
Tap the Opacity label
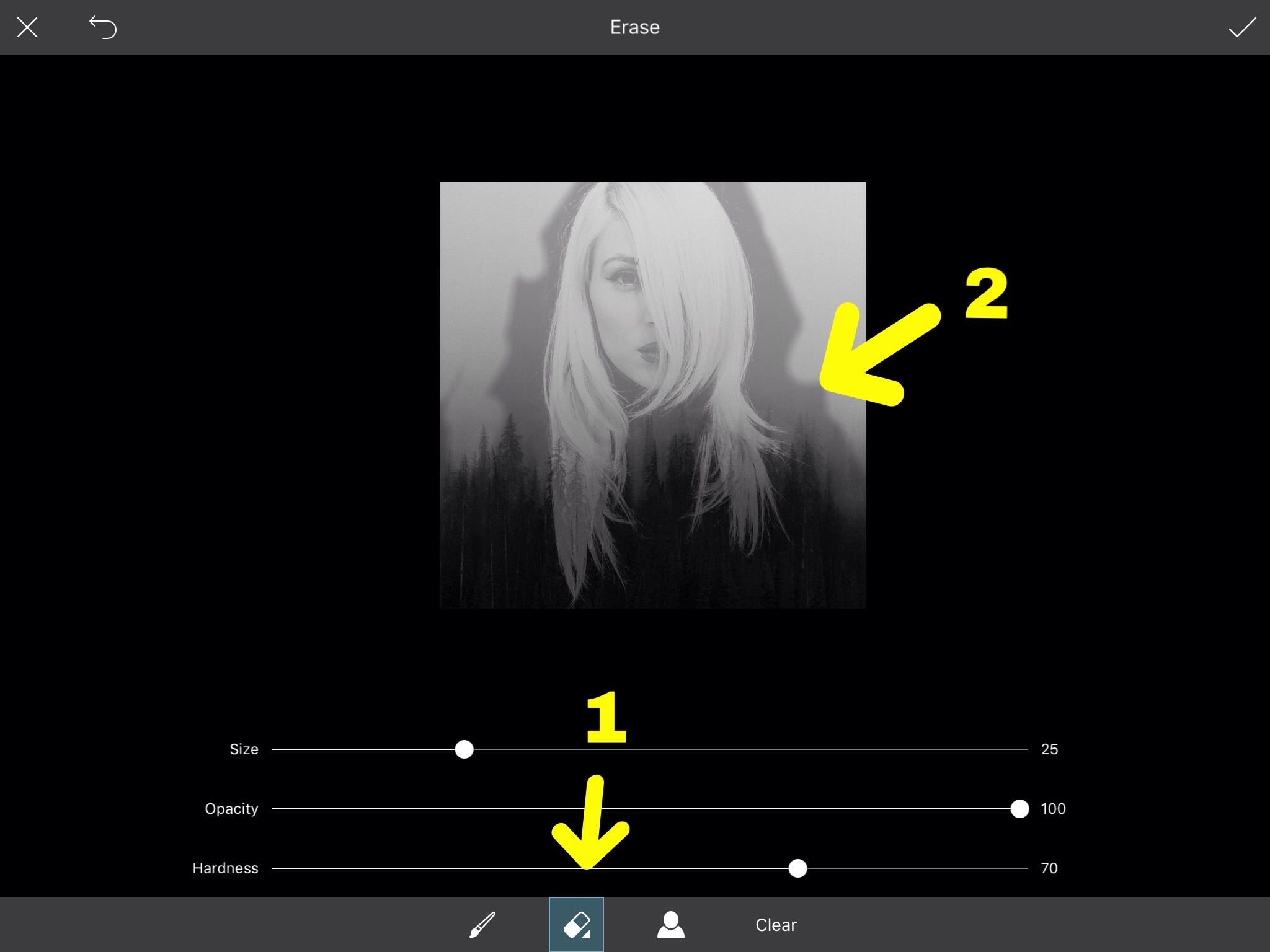pyautogui.click(x=231, y=809)
